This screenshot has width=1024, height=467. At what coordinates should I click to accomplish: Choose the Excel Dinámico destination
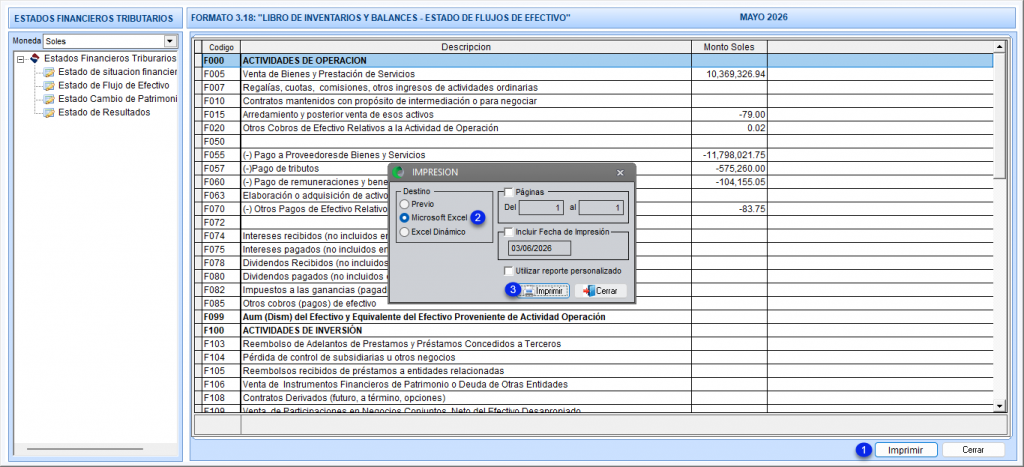pos(405,231)
